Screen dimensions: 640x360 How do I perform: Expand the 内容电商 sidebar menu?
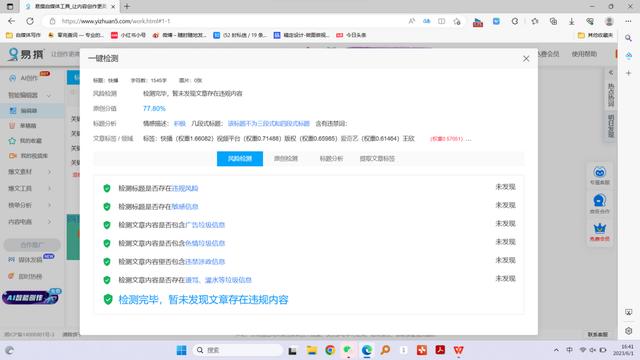click(x=29, y=222)
